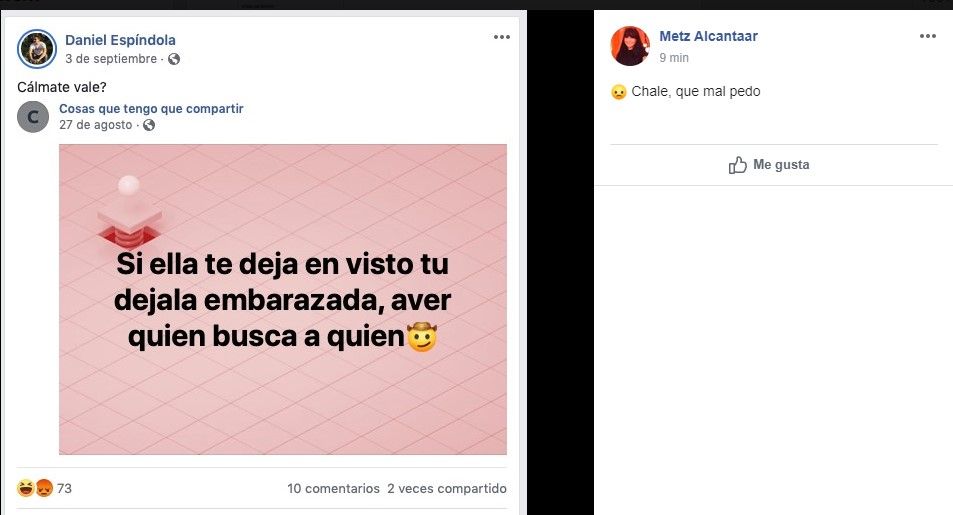Viewport: 953px width, 515px height.
Task: Open the 3 de septiembre timestamp
Action: click(111, 59)
